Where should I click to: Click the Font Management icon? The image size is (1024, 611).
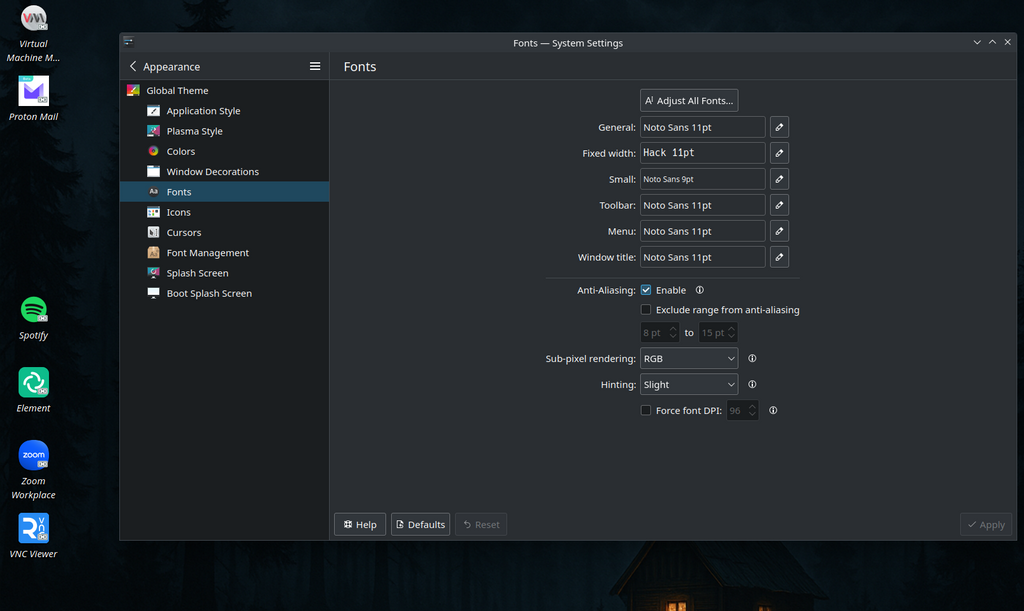coord(153,252)
